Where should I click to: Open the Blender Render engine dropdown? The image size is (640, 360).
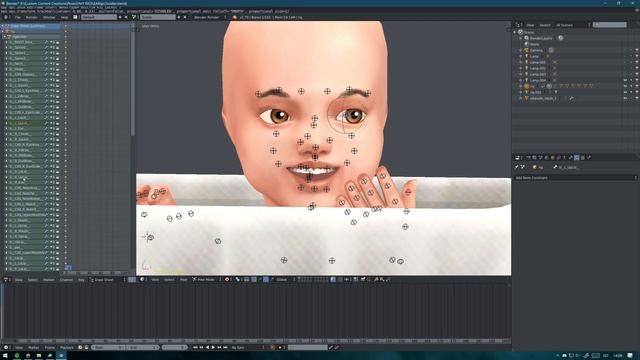[x=209, y=17]
